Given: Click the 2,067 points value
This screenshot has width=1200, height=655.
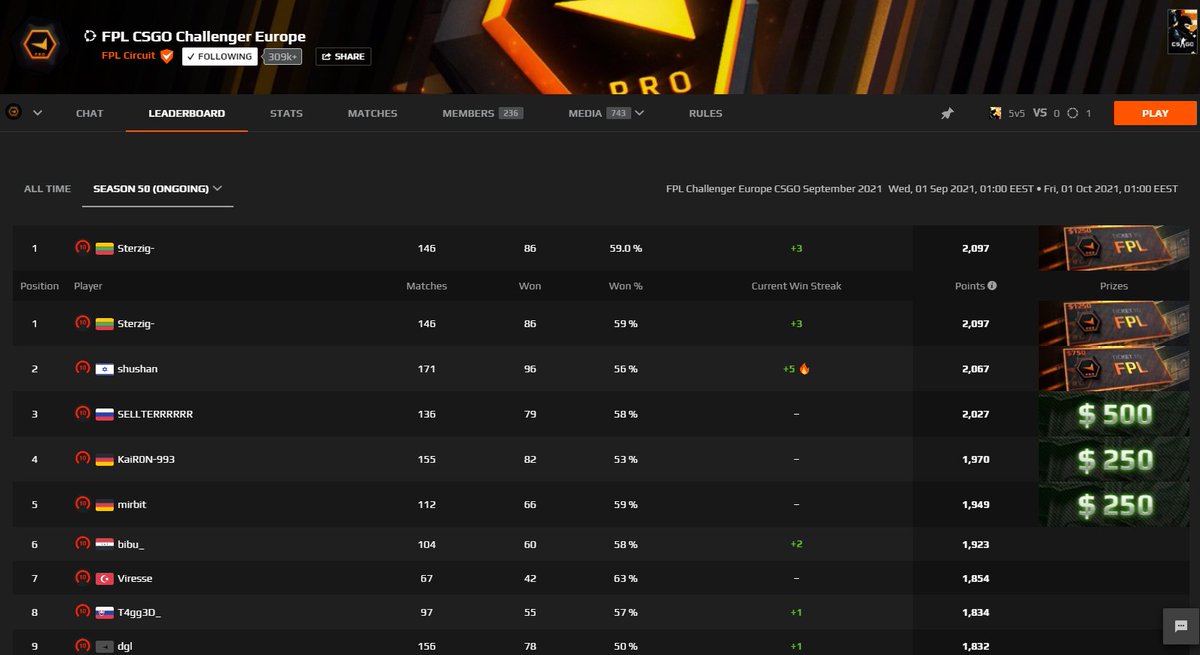Looking at the screenshot, I should click(973, 369).
